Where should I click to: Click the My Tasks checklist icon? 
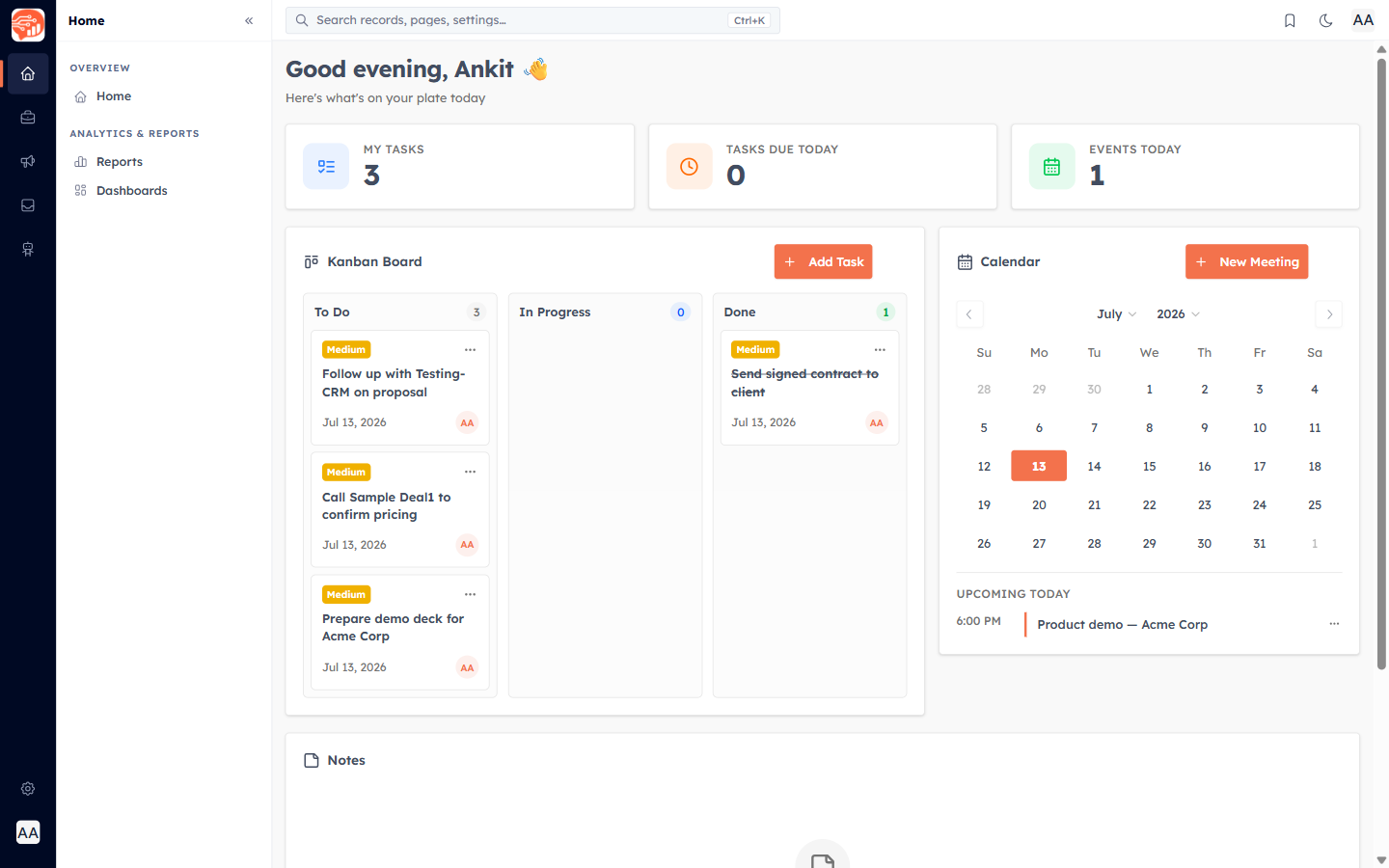[326, 167]
